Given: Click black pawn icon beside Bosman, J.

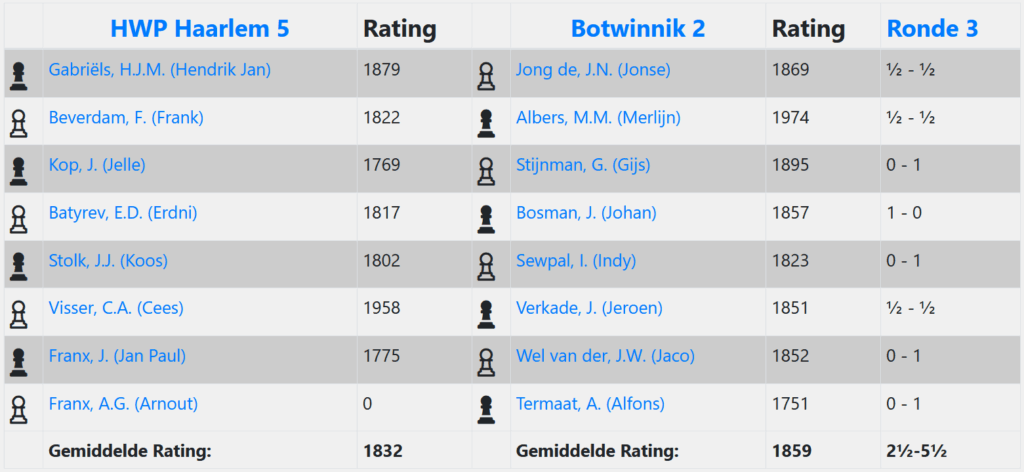Looking at the screenshot, I should click(486, 218).
